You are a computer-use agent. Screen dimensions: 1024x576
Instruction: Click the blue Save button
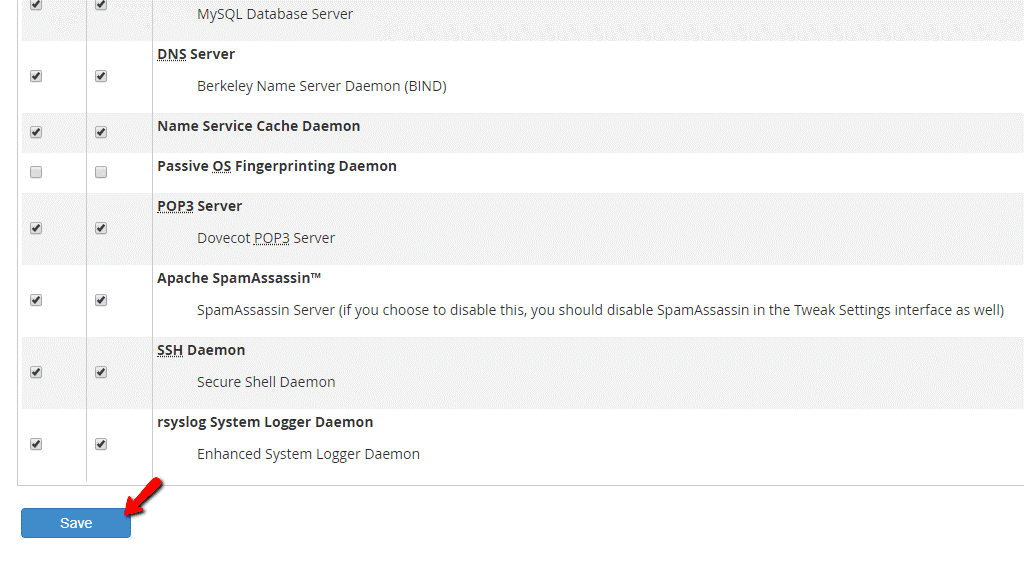[75, 522]
